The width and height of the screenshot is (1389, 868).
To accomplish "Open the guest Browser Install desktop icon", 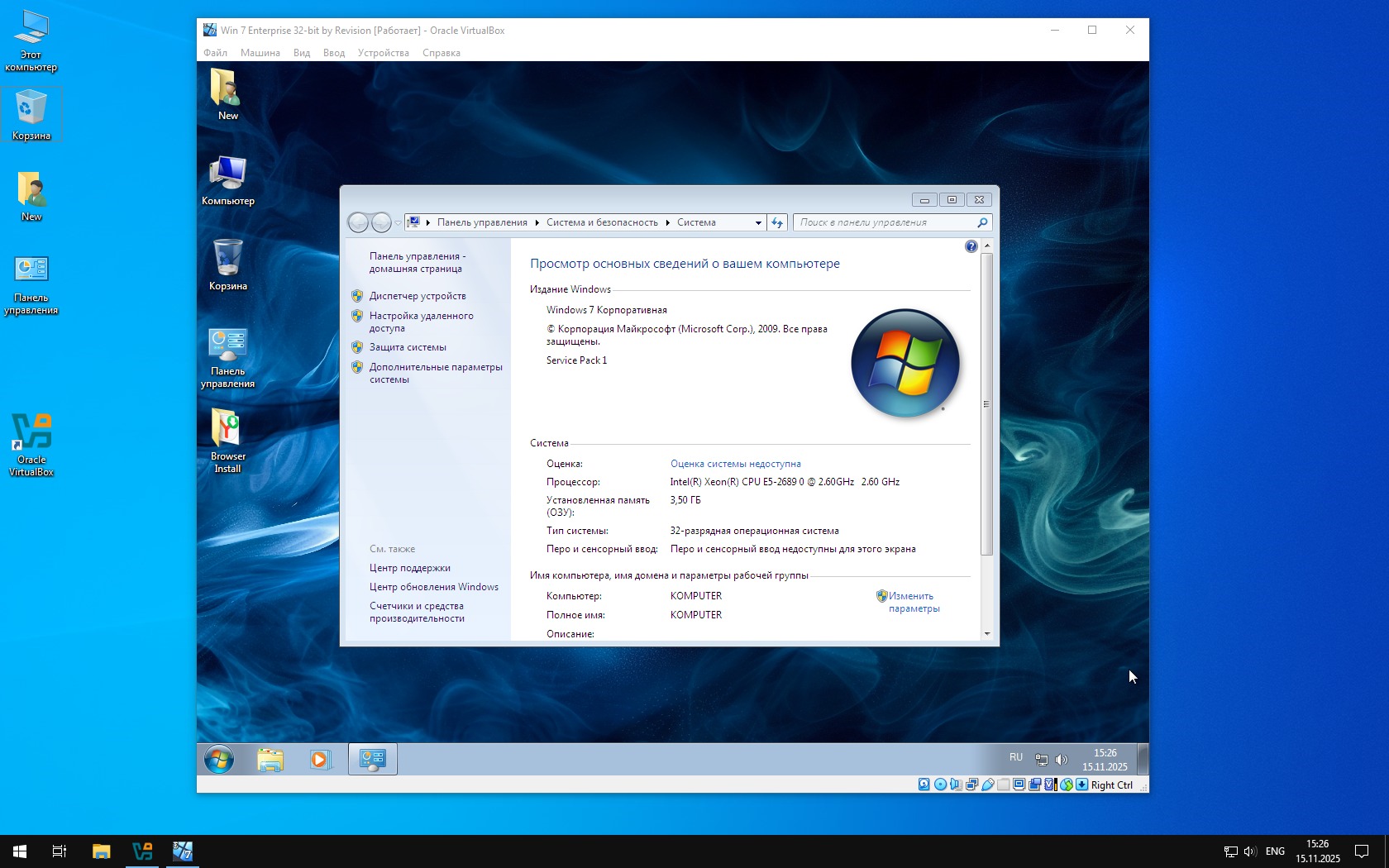I will (227, 440).
